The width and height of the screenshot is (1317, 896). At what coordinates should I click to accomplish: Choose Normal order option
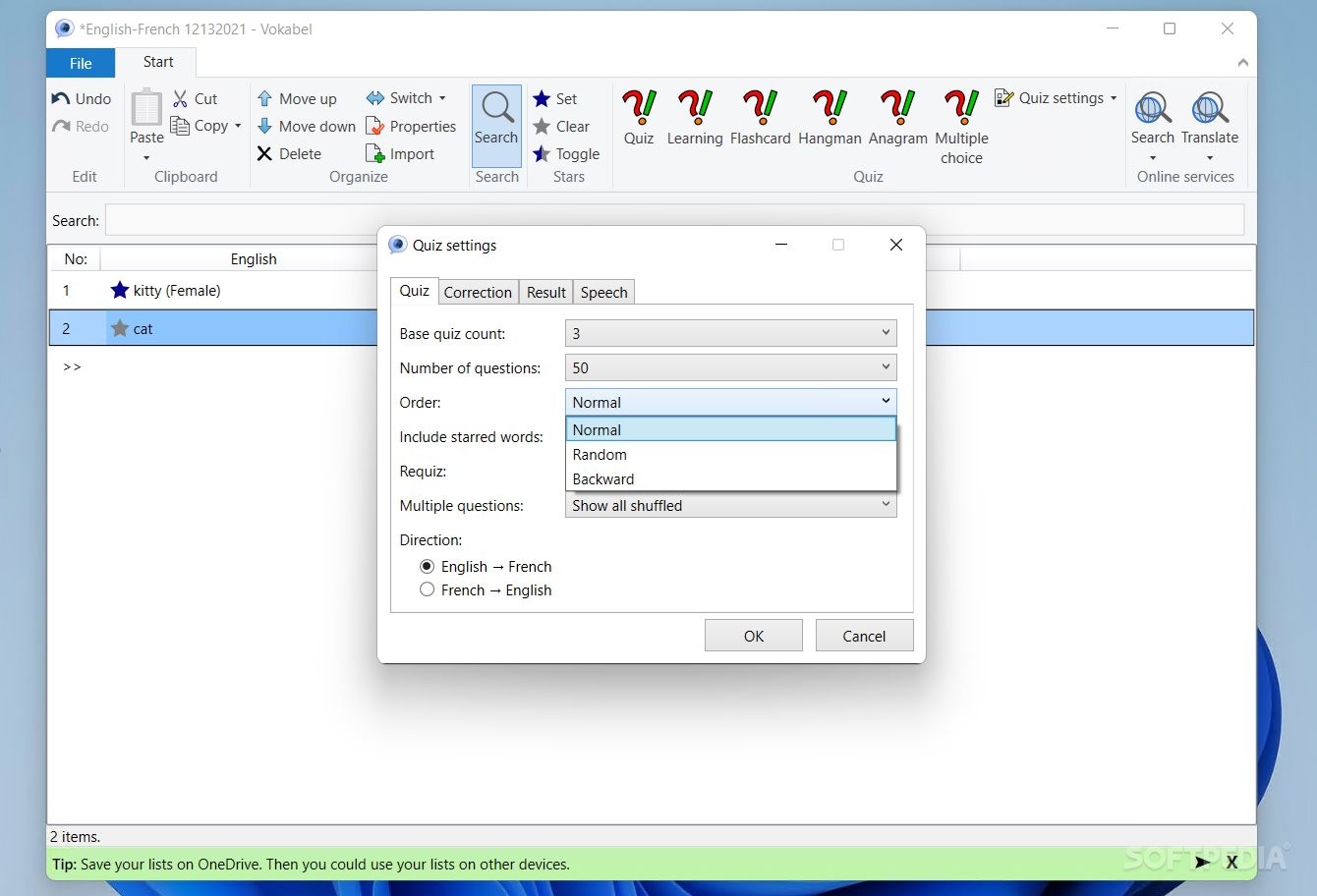pos(731,429)
